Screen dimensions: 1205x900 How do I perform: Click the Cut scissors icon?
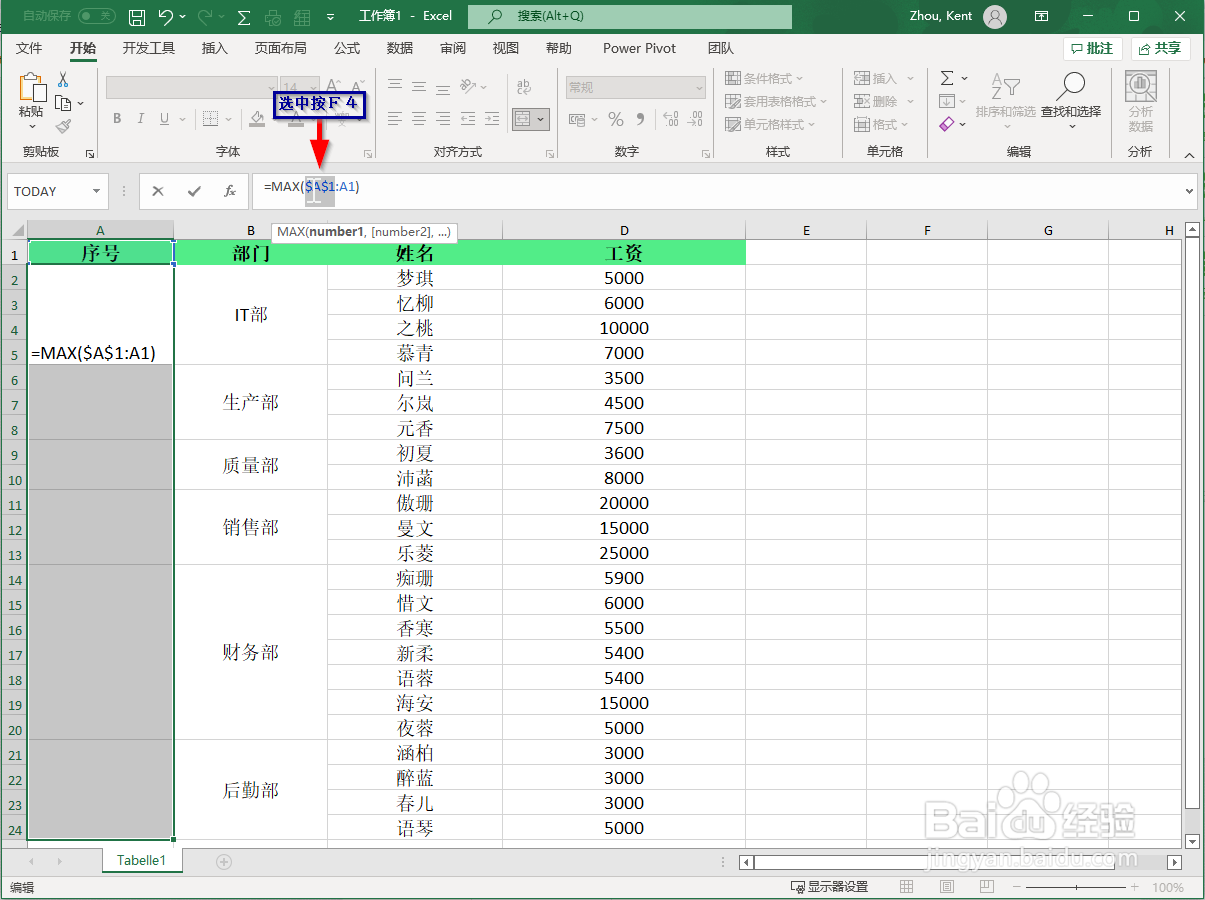pyautogui.click(x=63, y=79)
